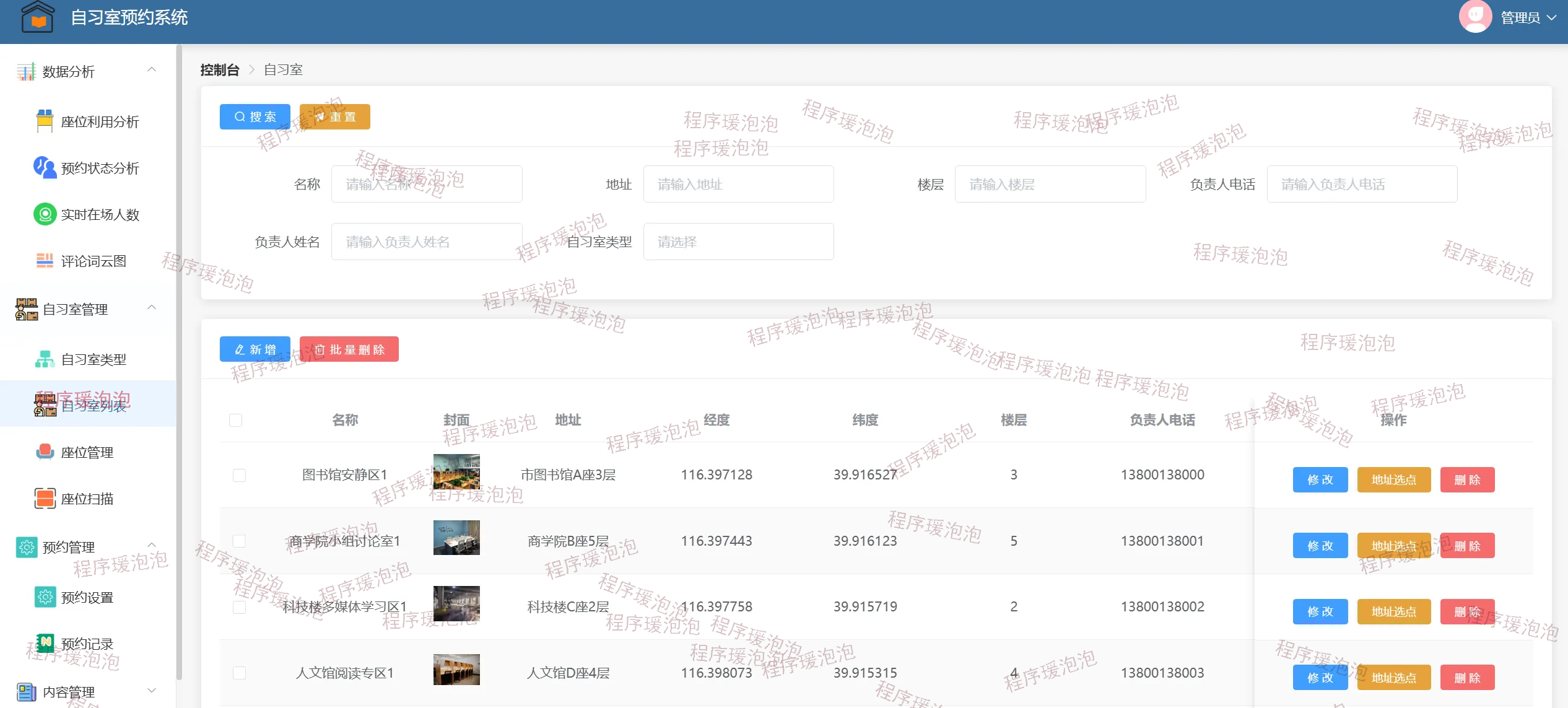
Task: Click 控制台 in the breadcrumb
Action: coord(219,70)
